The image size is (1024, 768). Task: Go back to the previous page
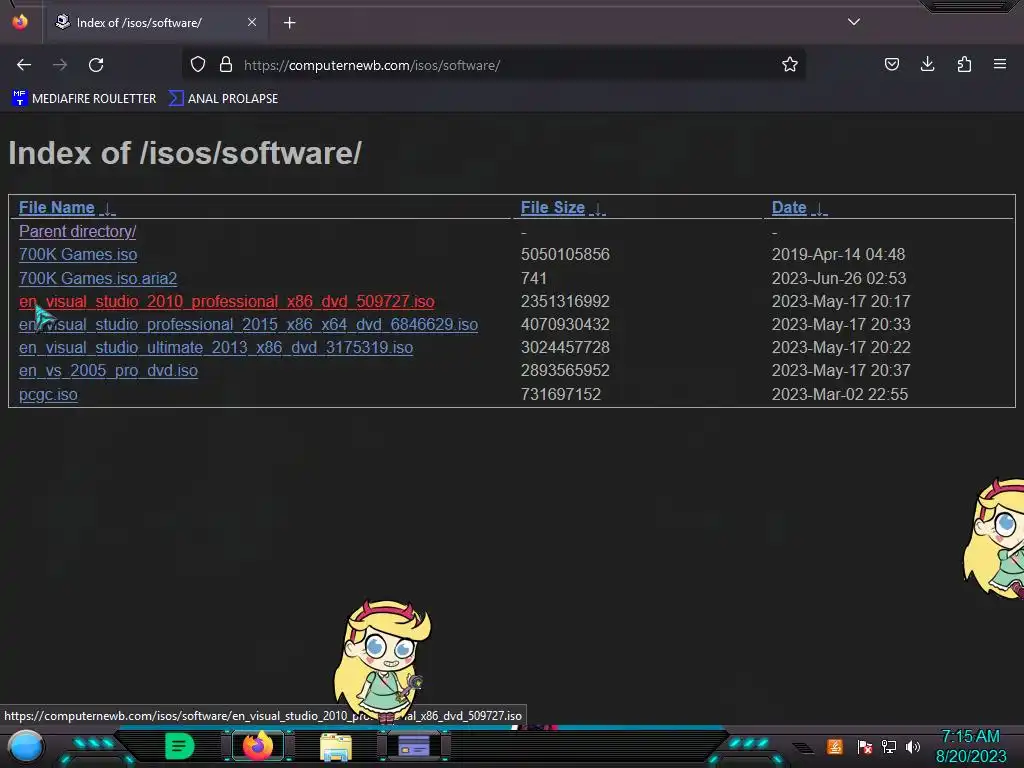pyautogui.click(x=24, y=65)
